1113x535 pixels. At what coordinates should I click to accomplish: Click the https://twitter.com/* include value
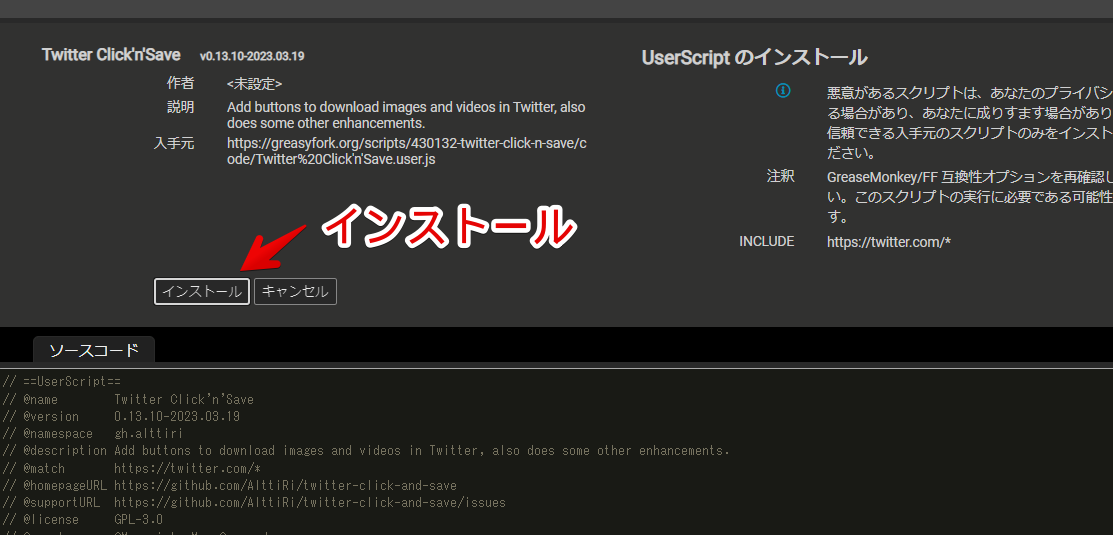889,242
